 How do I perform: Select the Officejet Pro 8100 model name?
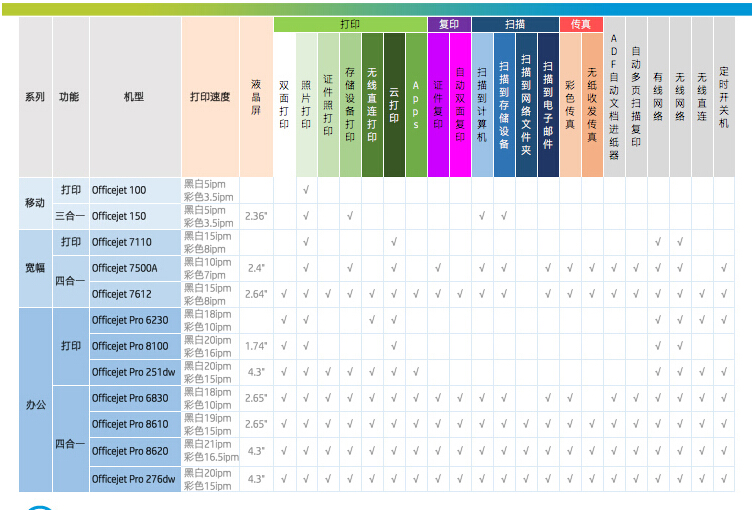130,347
